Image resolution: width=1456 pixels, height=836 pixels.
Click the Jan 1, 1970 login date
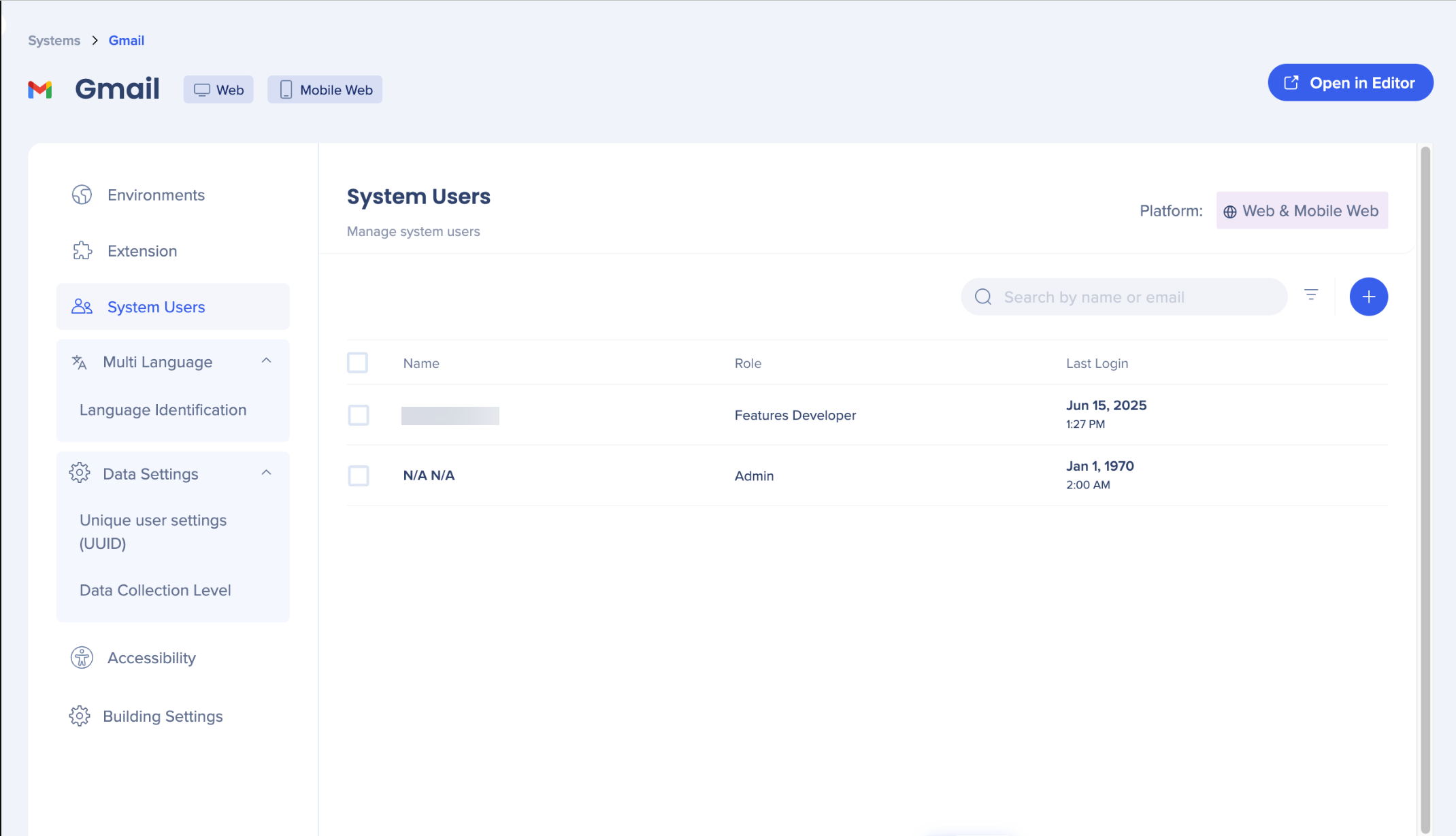1099,466
